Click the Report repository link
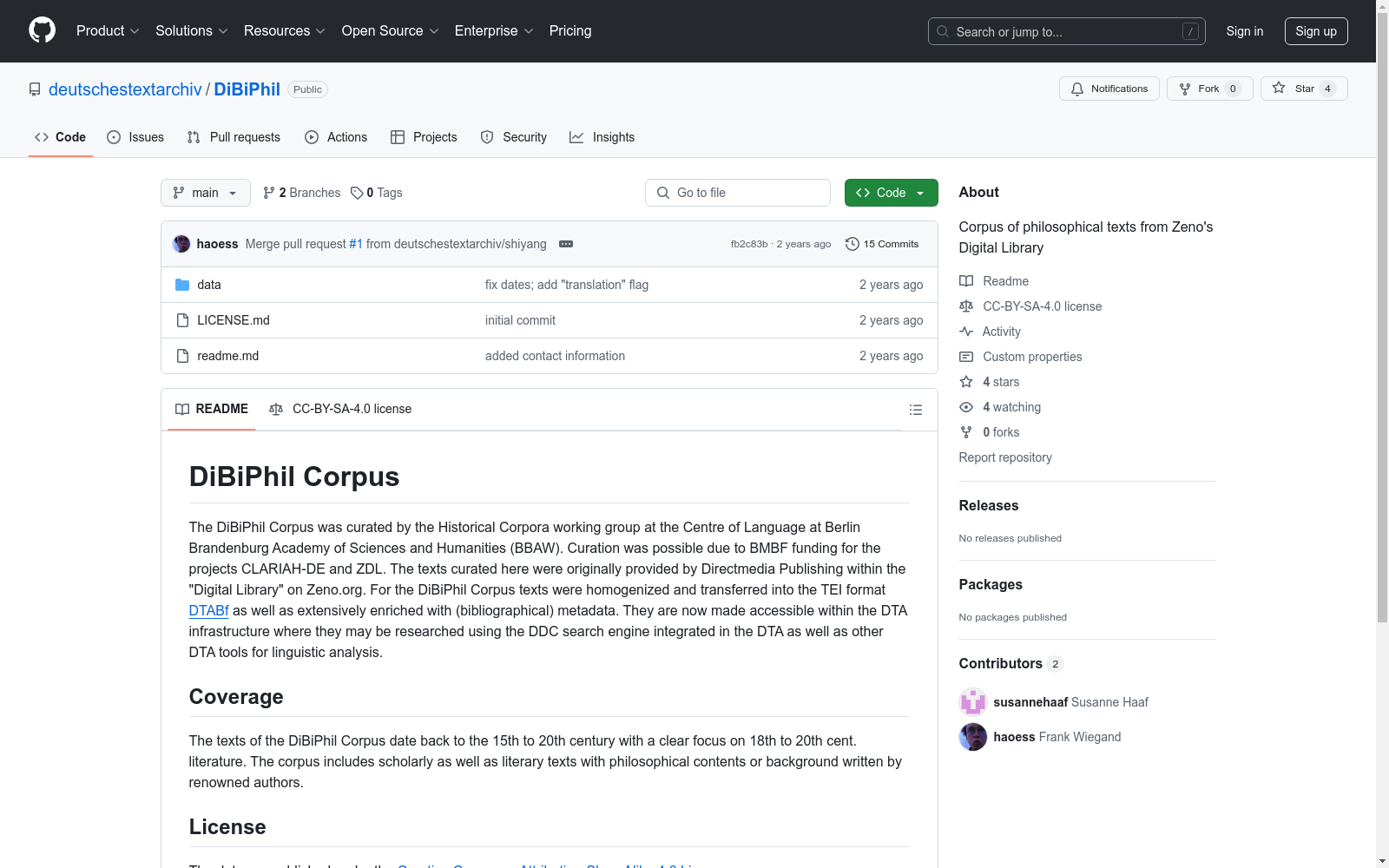The image size is (1389, 868). pyautogui.click(x=1005, y=457)
